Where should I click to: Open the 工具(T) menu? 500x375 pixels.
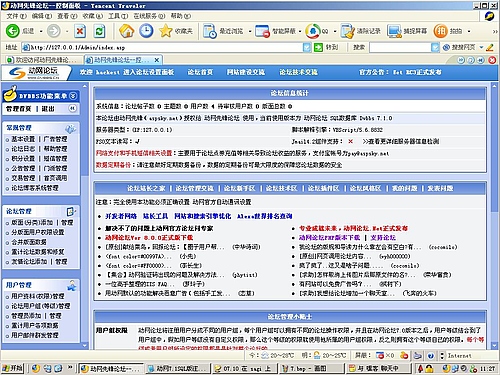118,16
